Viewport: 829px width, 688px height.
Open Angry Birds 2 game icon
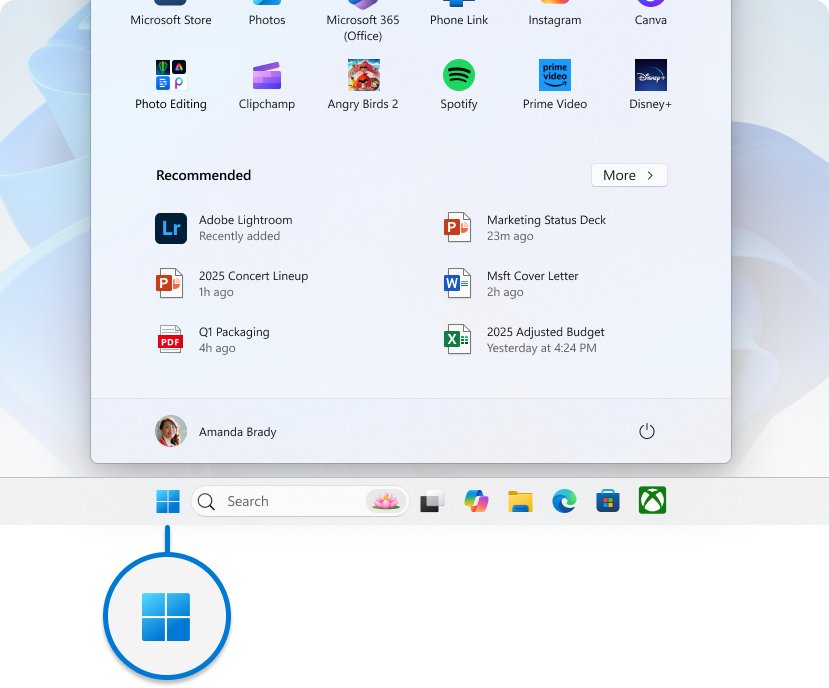click(363, 75)
